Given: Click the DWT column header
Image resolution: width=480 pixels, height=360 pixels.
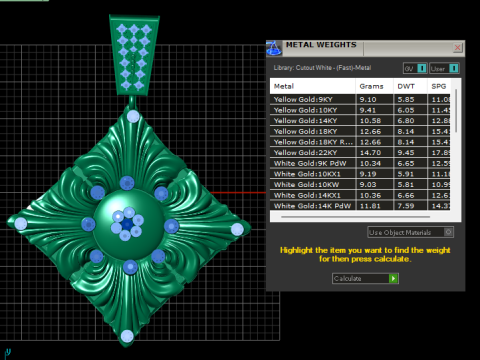Looking at the screenshot, I should point(410,86).
